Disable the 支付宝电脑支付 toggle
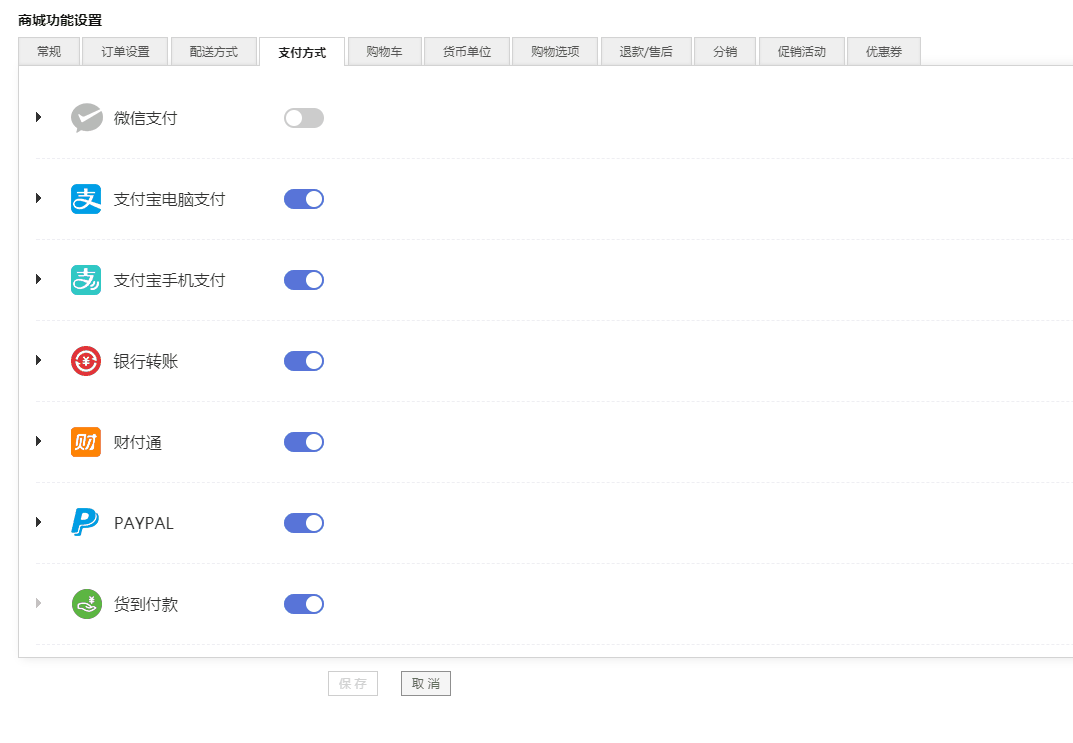The height and width of the screenshot is (743, 1073). click(x=304, y=199)
